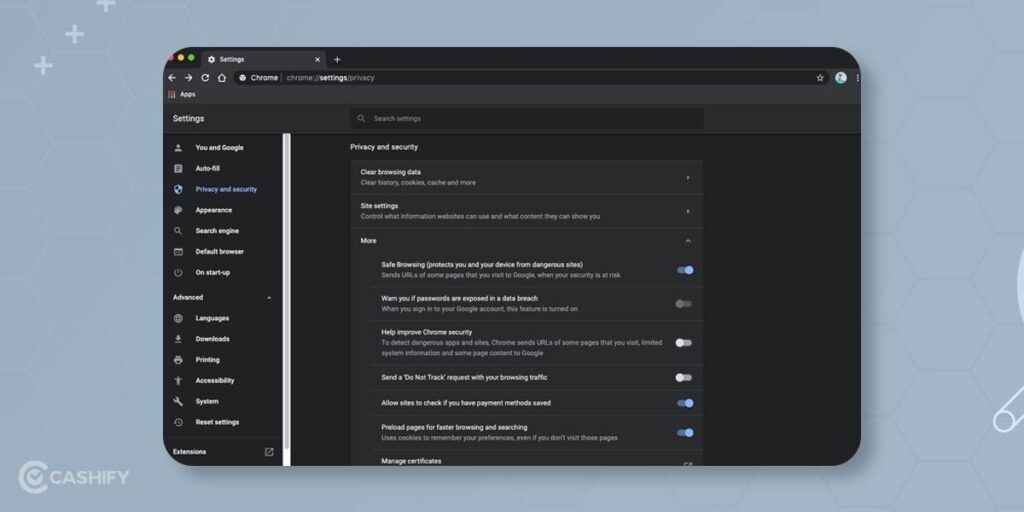Open Site settings arrow

(688, 212)
